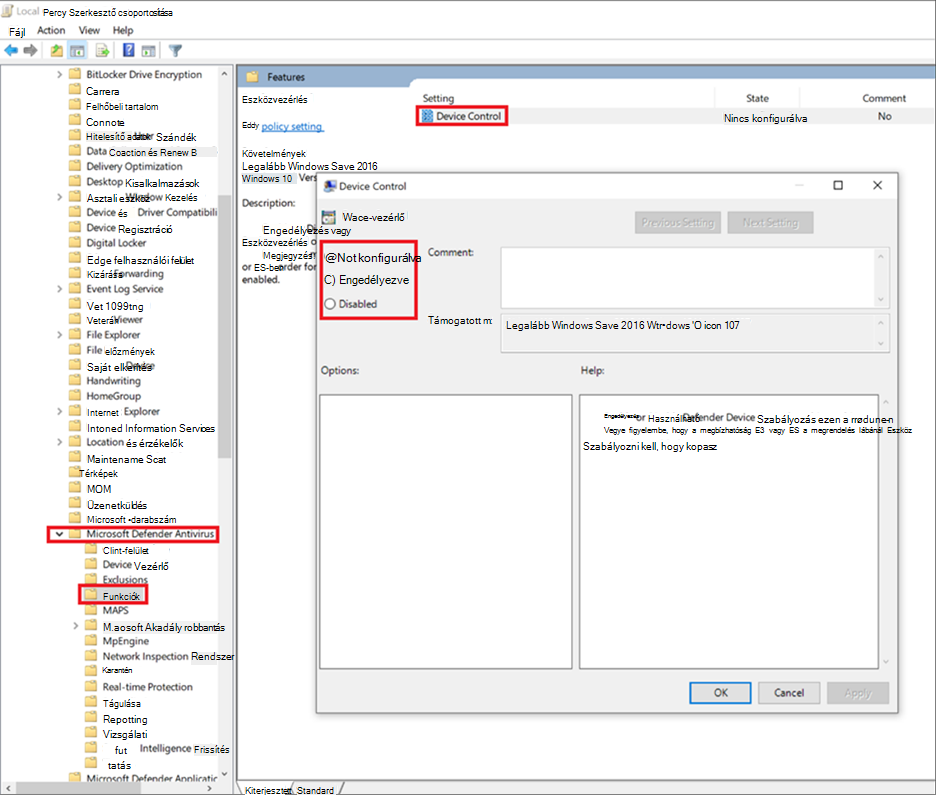
Task: Select the Karantén tree item
Action: pyautogui.click(x=117, y=670)
